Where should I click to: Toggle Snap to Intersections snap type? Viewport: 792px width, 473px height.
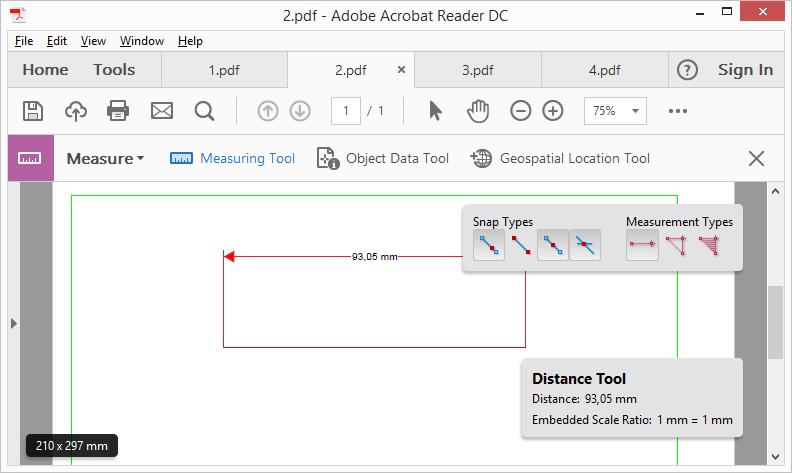click(585, 245)
